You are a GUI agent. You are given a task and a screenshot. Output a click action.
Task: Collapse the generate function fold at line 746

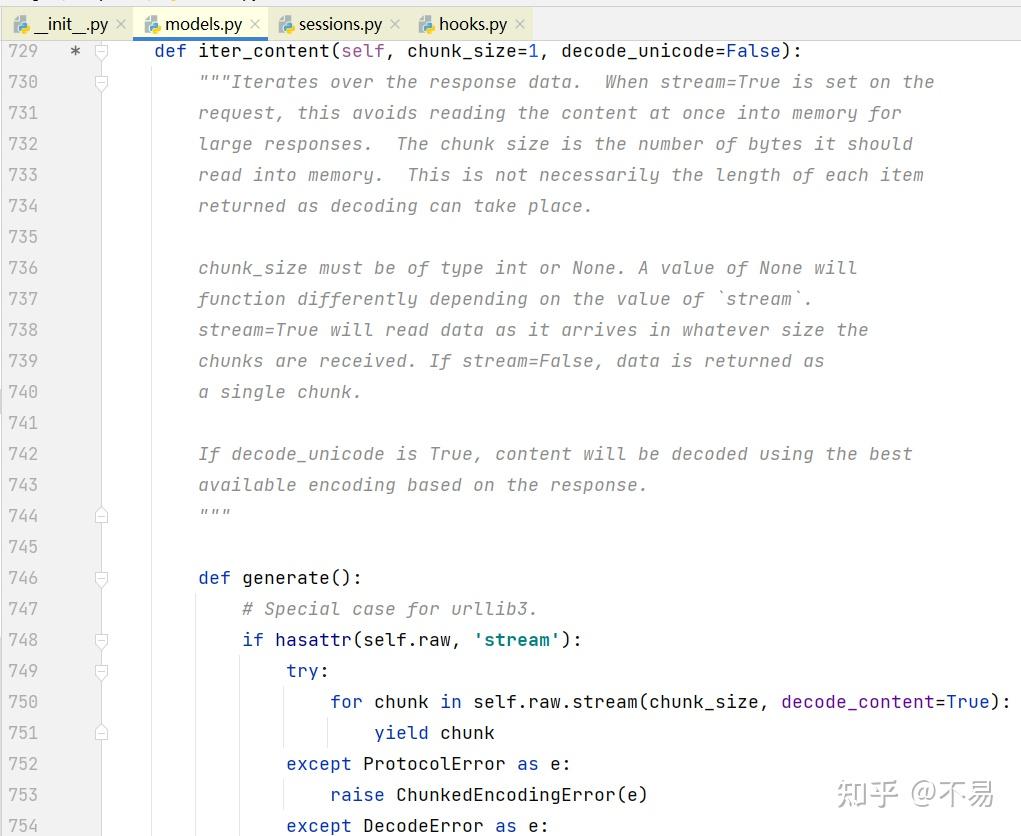(x=101, y=578)
